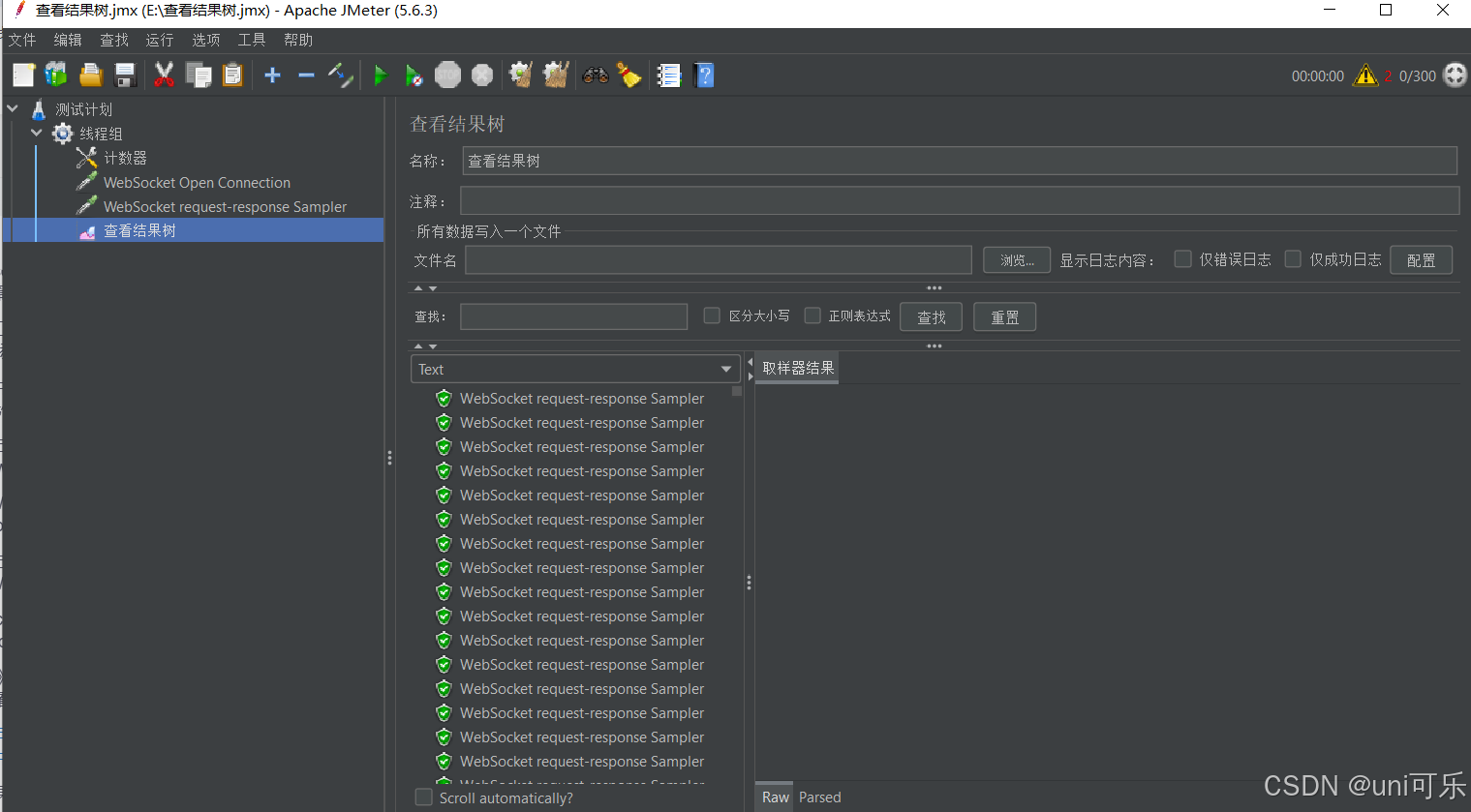
Task: Click the Paste clipboard icon
Action: coord(232,75)
